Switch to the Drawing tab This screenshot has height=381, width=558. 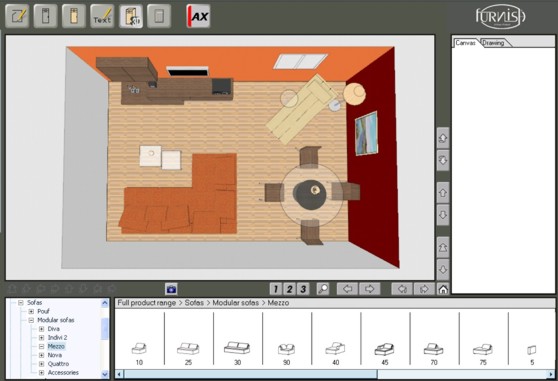pos(493,43)
